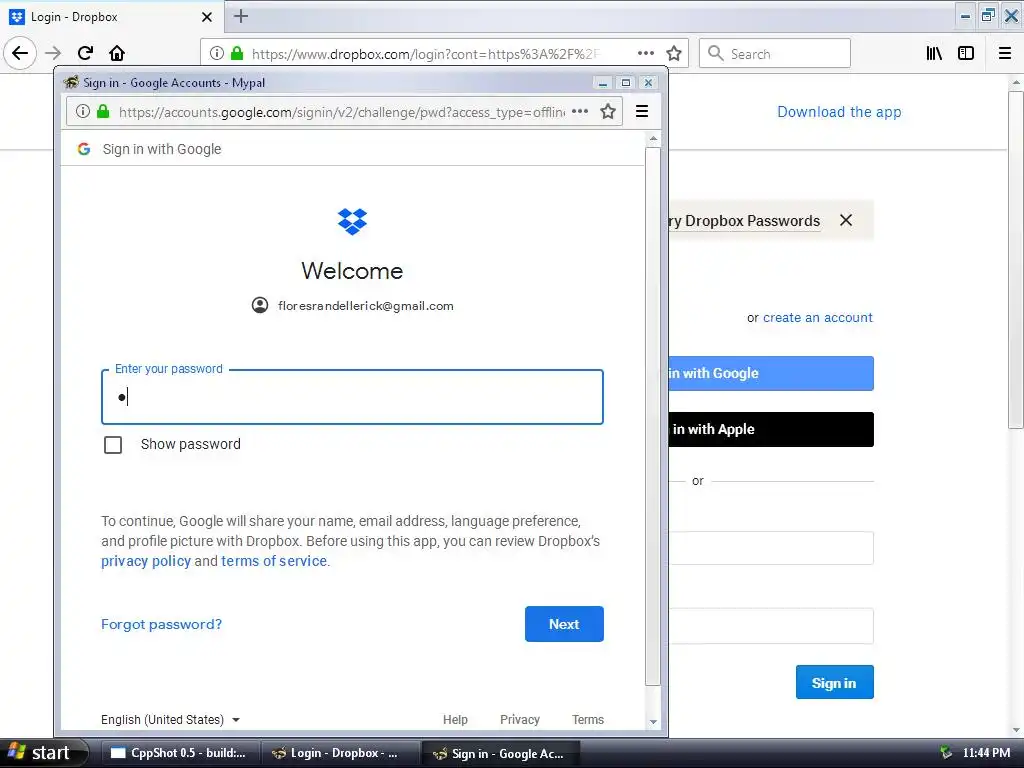Select the Login - Dropbox tab
Viewport: 1024px width, 768px height.
111,17
